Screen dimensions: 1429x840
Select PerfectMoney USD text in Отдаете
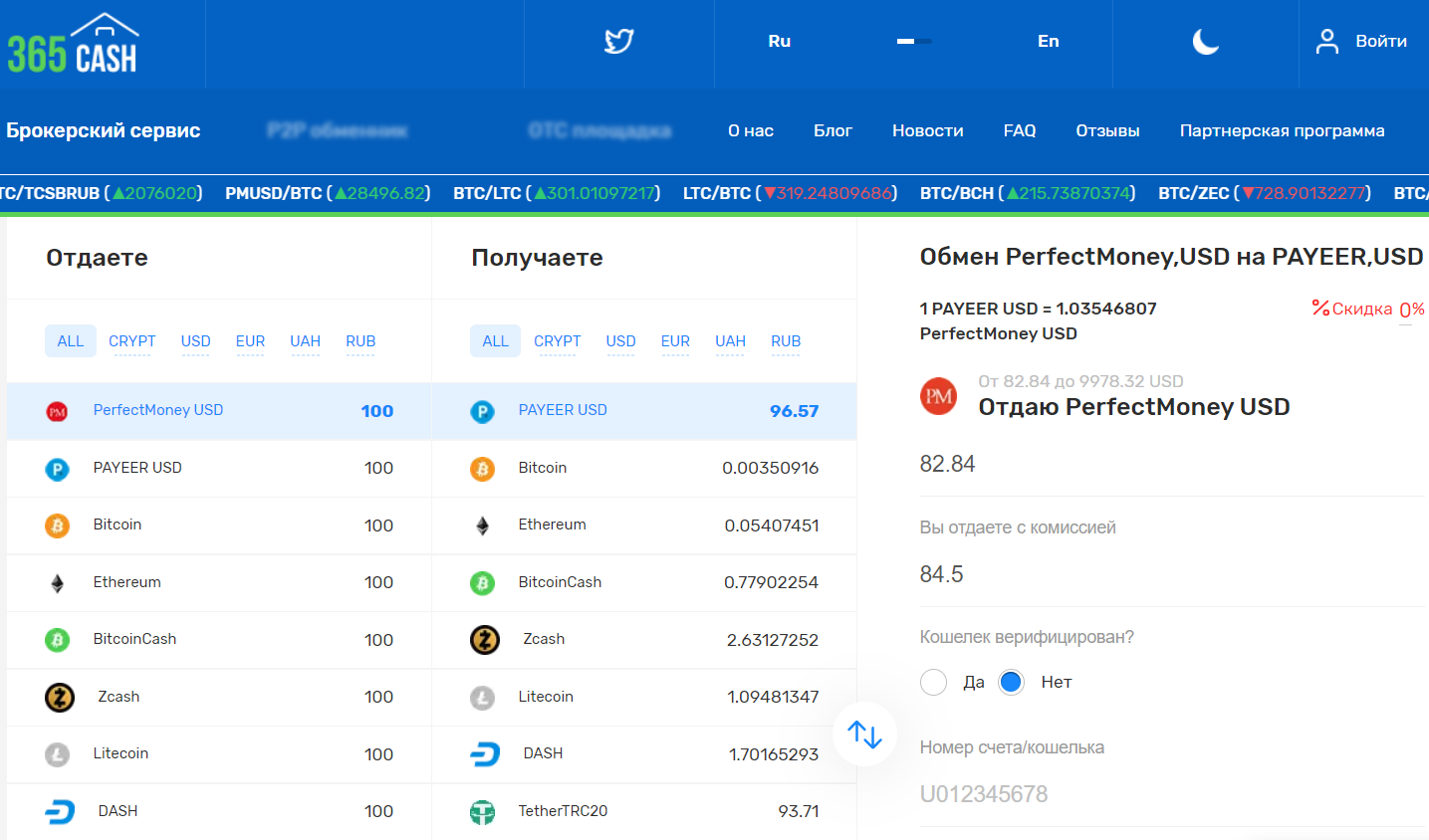pos(158,410)
